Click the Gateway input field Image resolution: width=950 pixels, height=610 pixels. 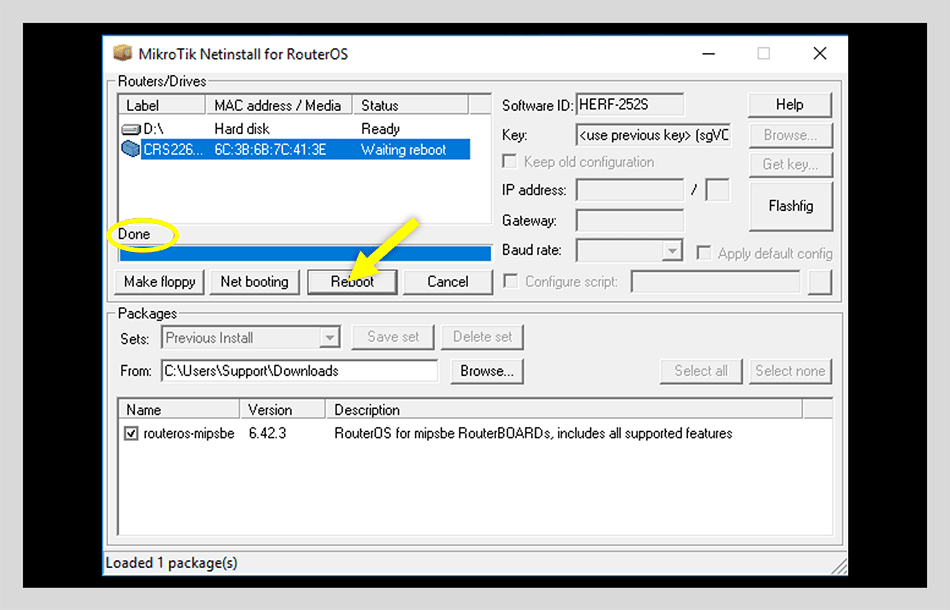[x=629, y=220]
